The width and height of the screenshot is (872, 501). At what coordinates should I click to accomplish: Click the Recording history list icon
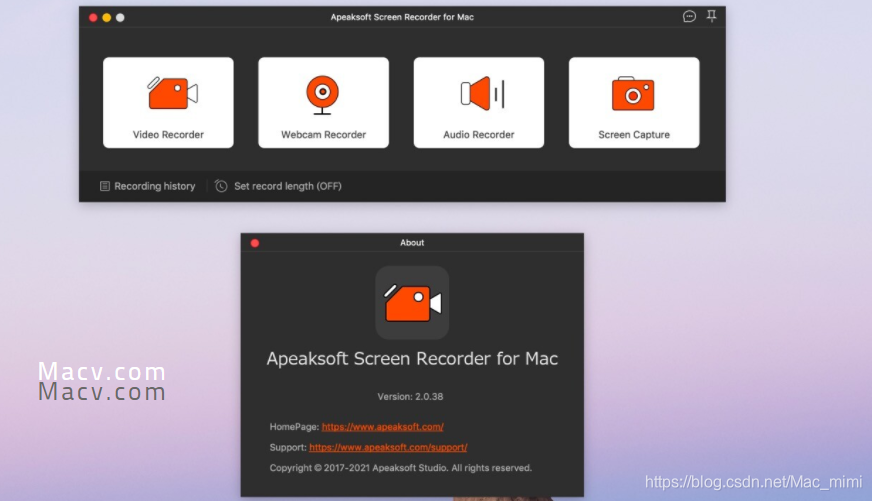click(105, 186)
